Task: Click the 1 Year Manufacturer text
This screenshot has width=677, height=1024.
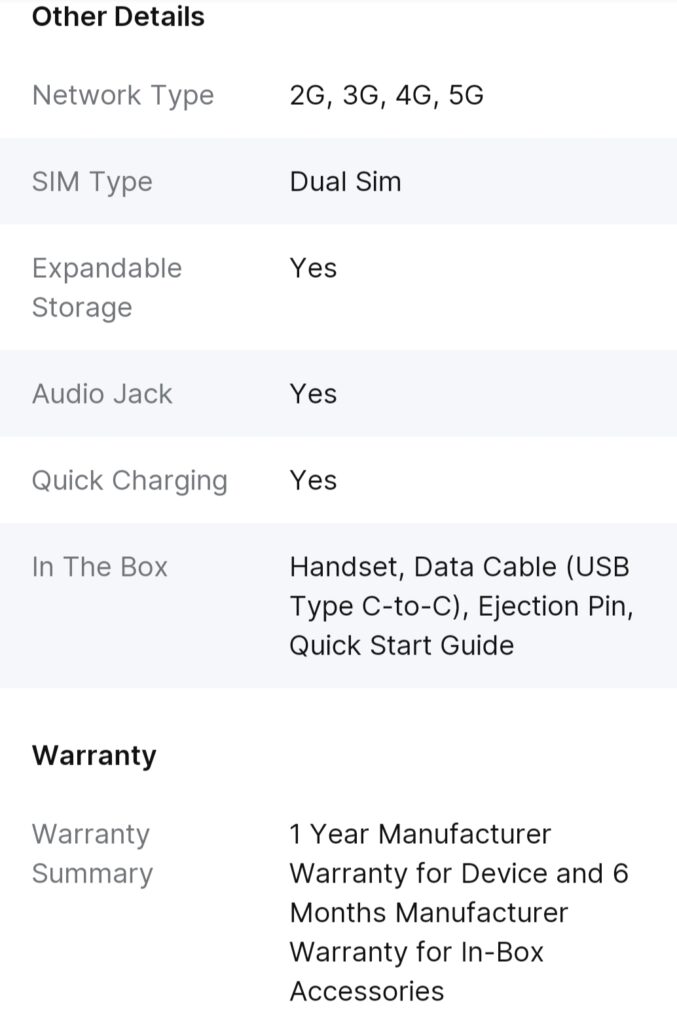Action: [420, 834]
